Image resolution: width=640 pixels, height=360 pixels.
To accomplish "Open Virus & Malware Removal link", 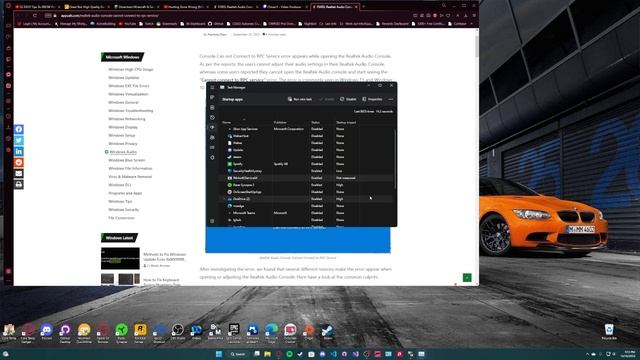I will click(130, 177).
